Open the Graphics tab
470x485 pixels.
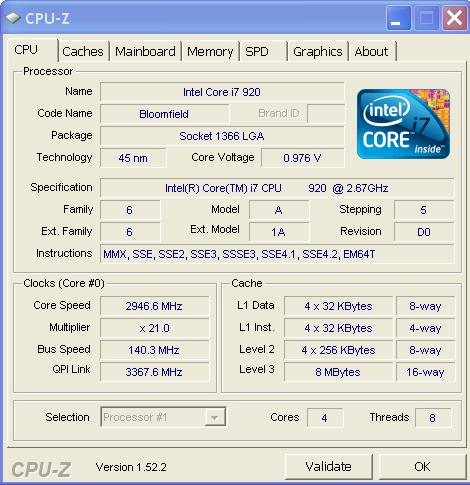click(318, 51)
